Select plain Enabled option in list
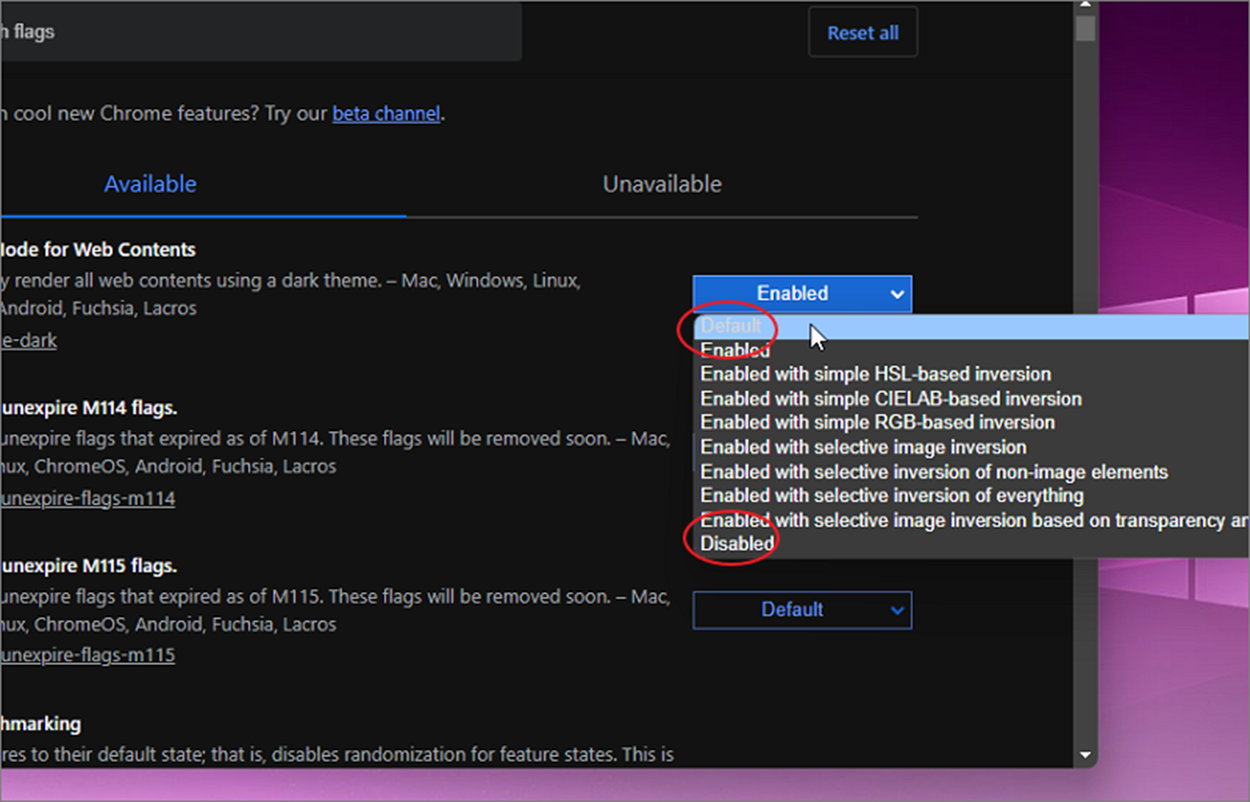Image resolution: width=1250 pixels, height=802 pixels. [971, 350]
